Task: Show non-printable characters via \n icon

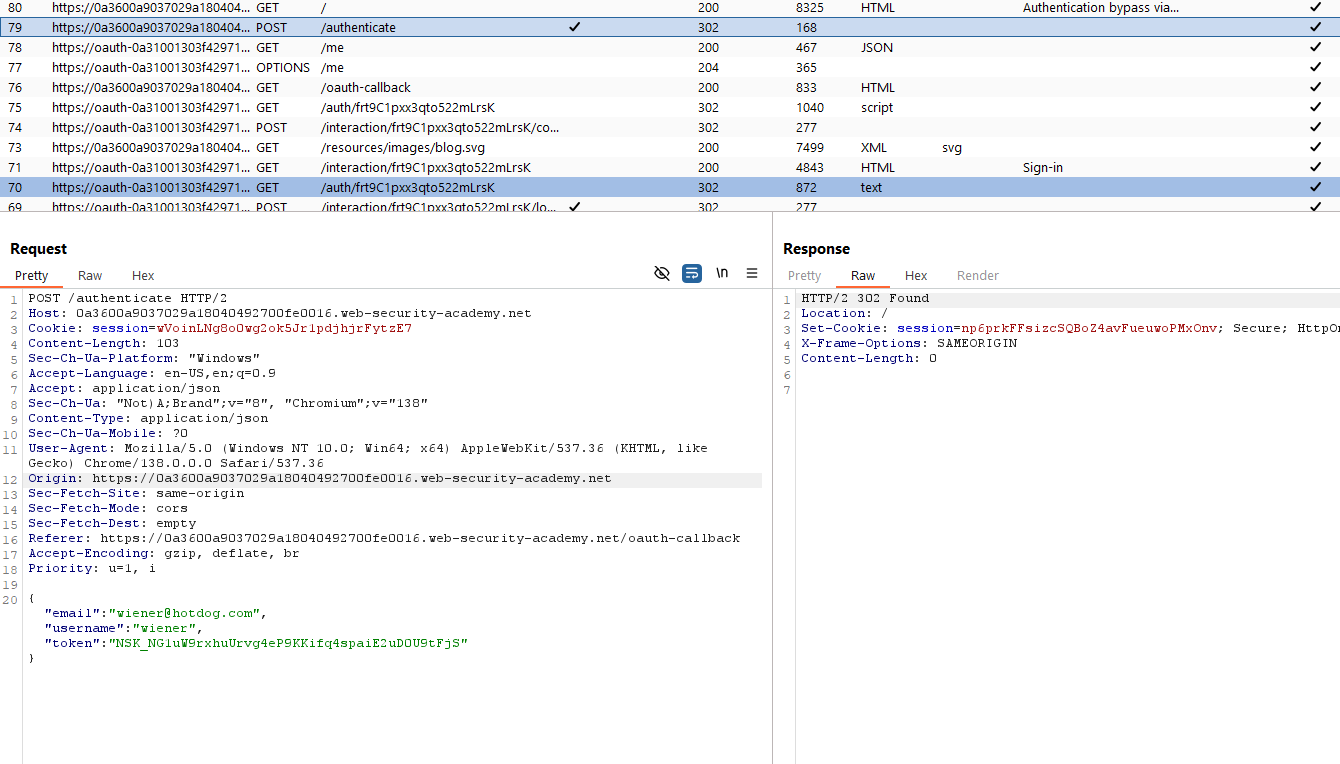Action: point(722,273)
